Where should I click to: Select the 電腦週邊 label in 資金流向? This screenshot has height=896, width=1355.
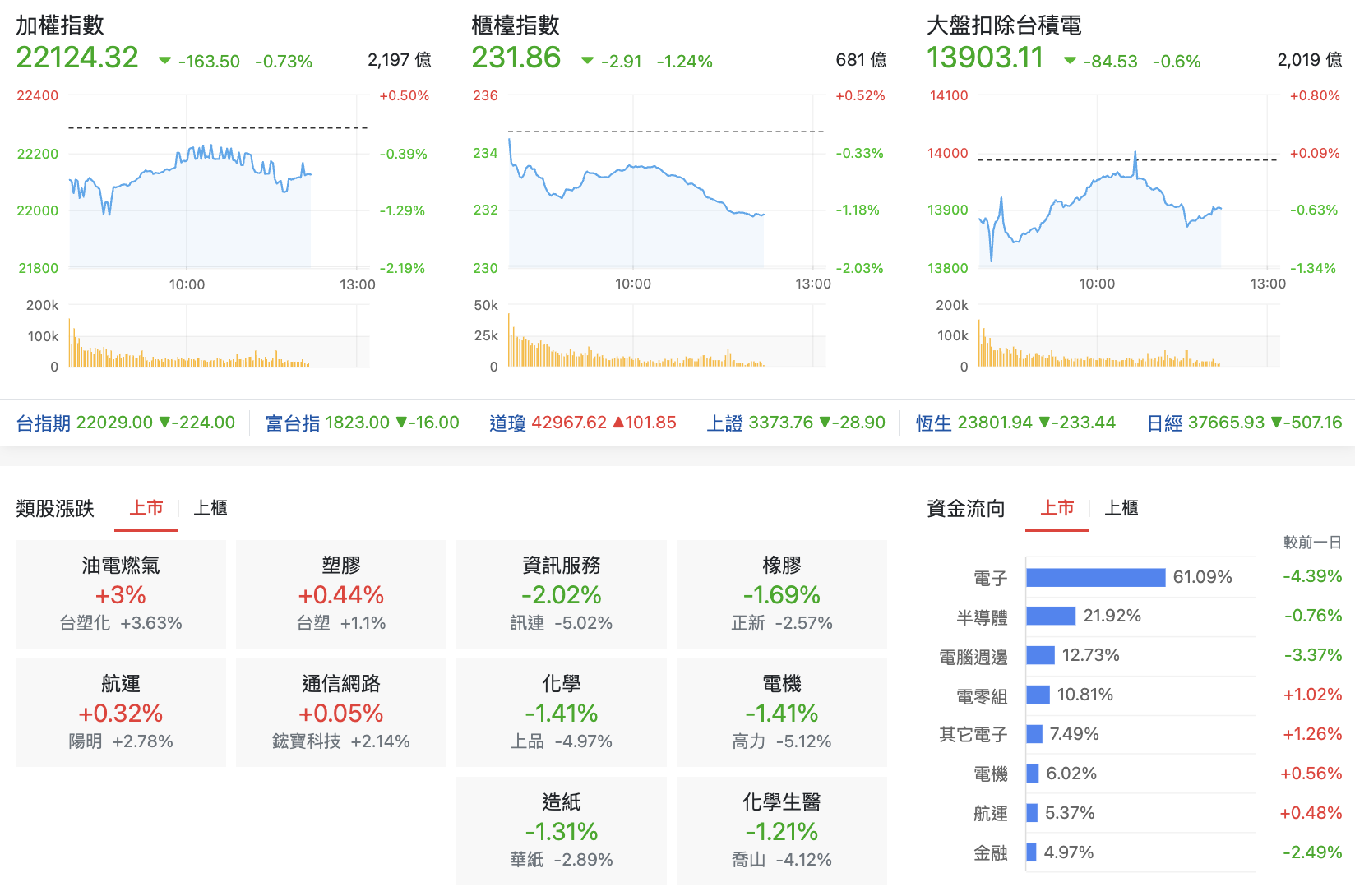coord(973,657)
